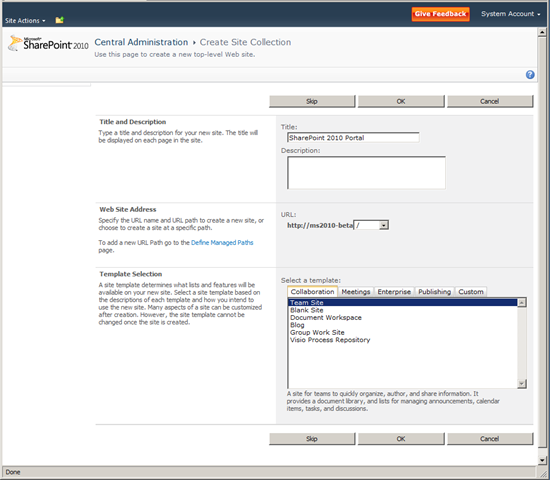Viewport: 550px width, 480px height.
Task: Select the Collaboration template tab
Action: (312, 292)
